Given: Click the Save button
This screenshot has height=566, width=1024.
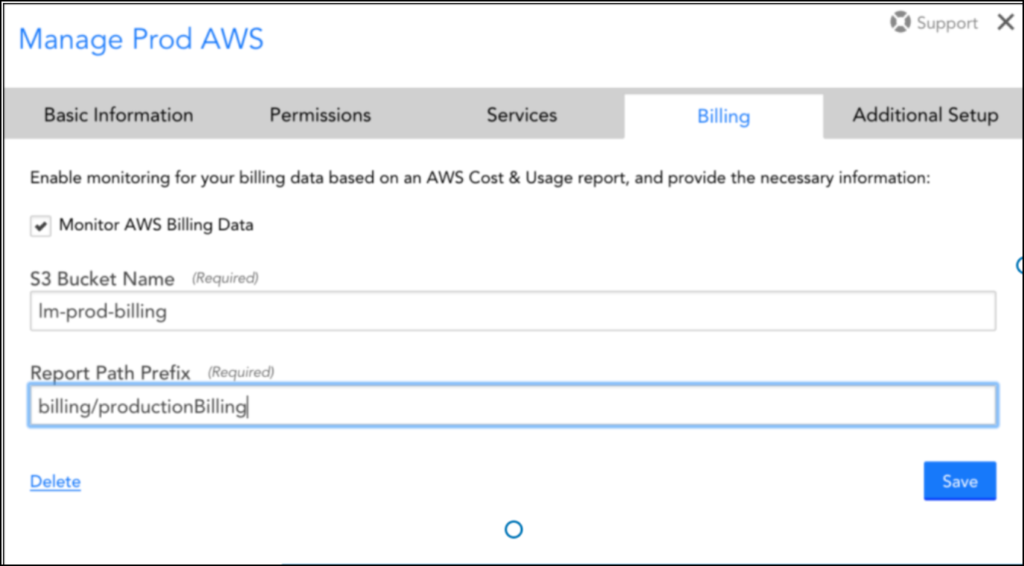Looking at the screenshot, I should [x=959, y=481].
